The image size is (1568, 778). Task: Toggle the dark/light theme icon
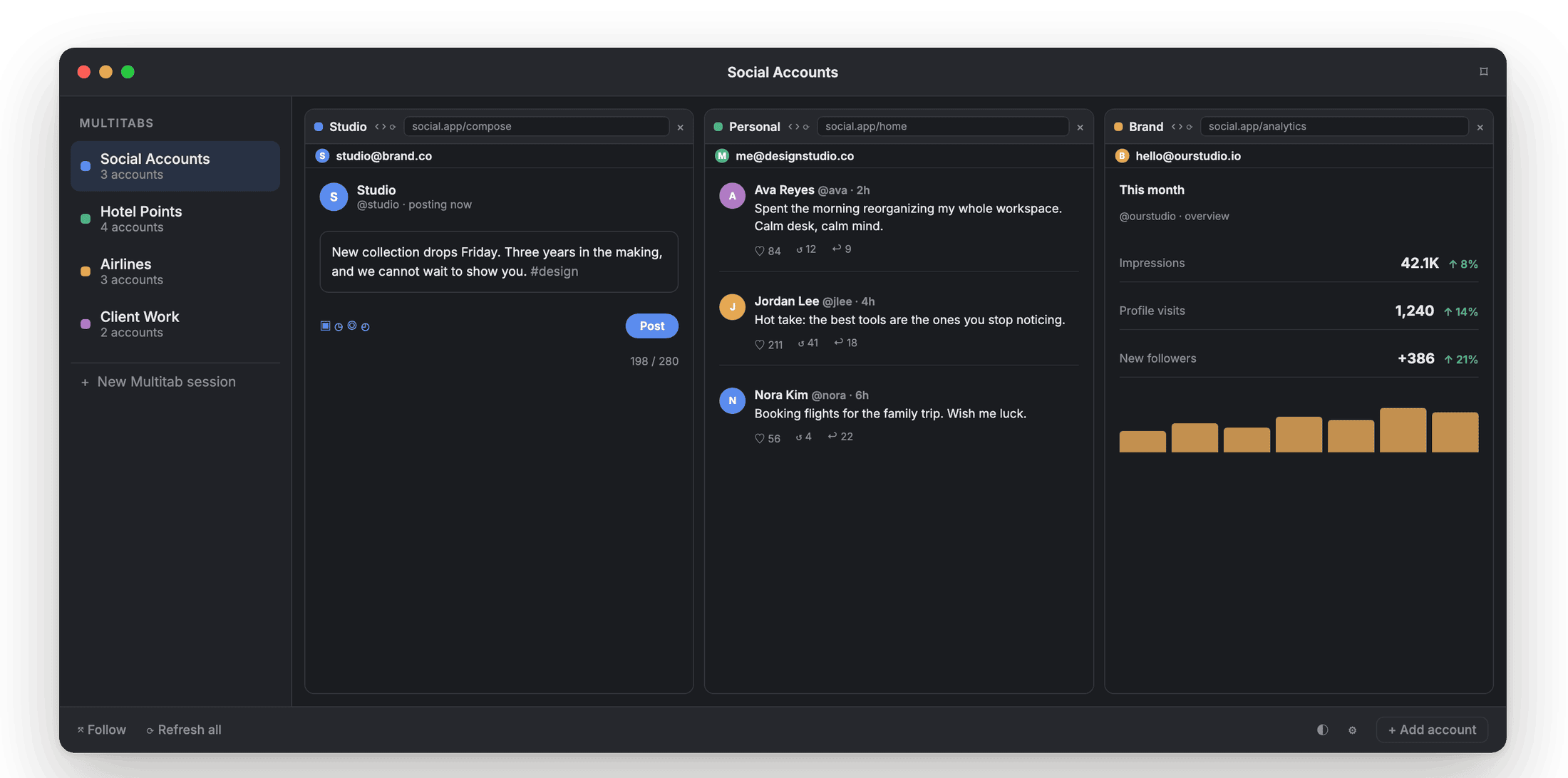[1322, 730]
